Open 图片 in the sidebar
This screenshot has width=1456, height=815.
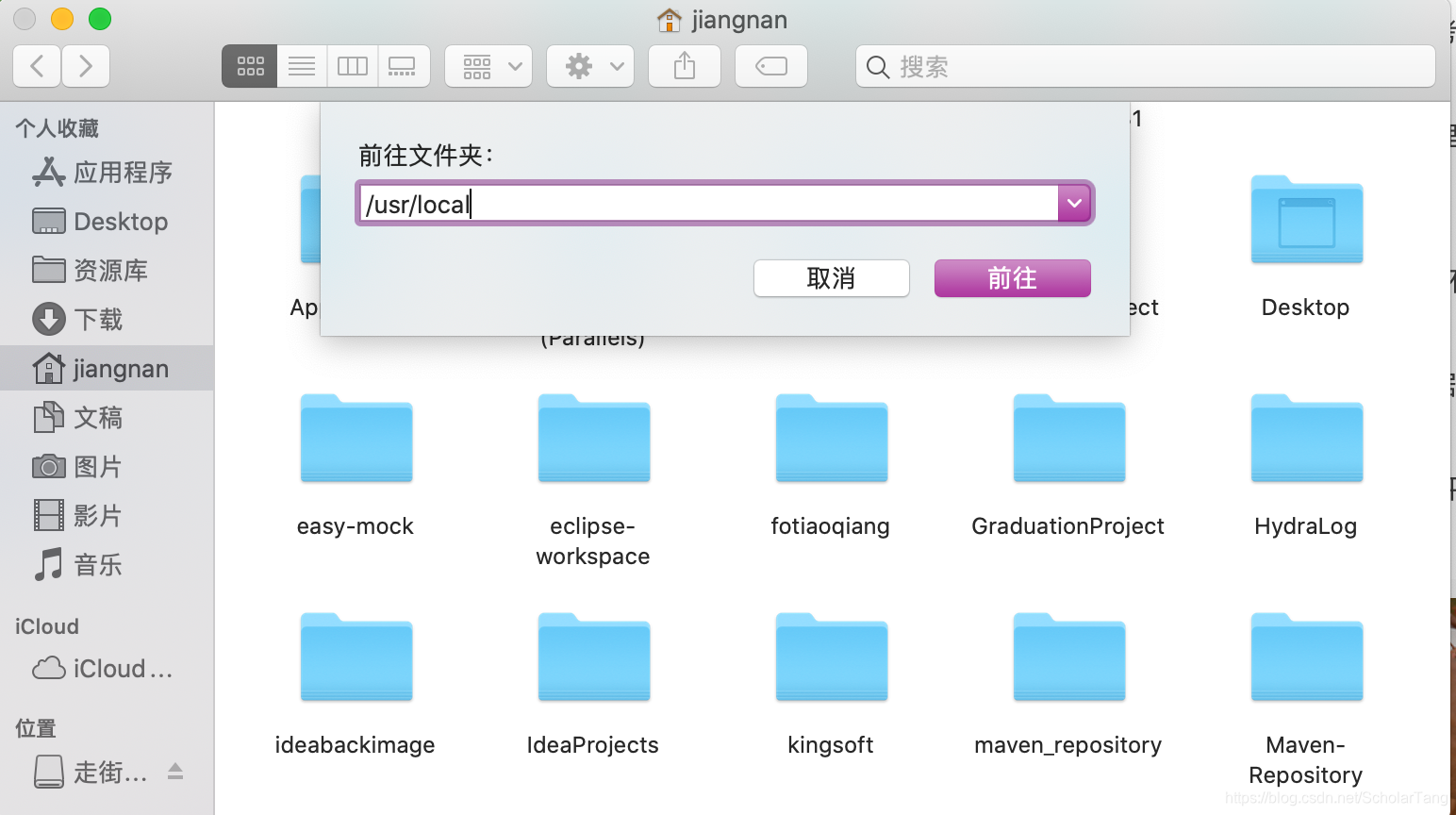(107, 467)
